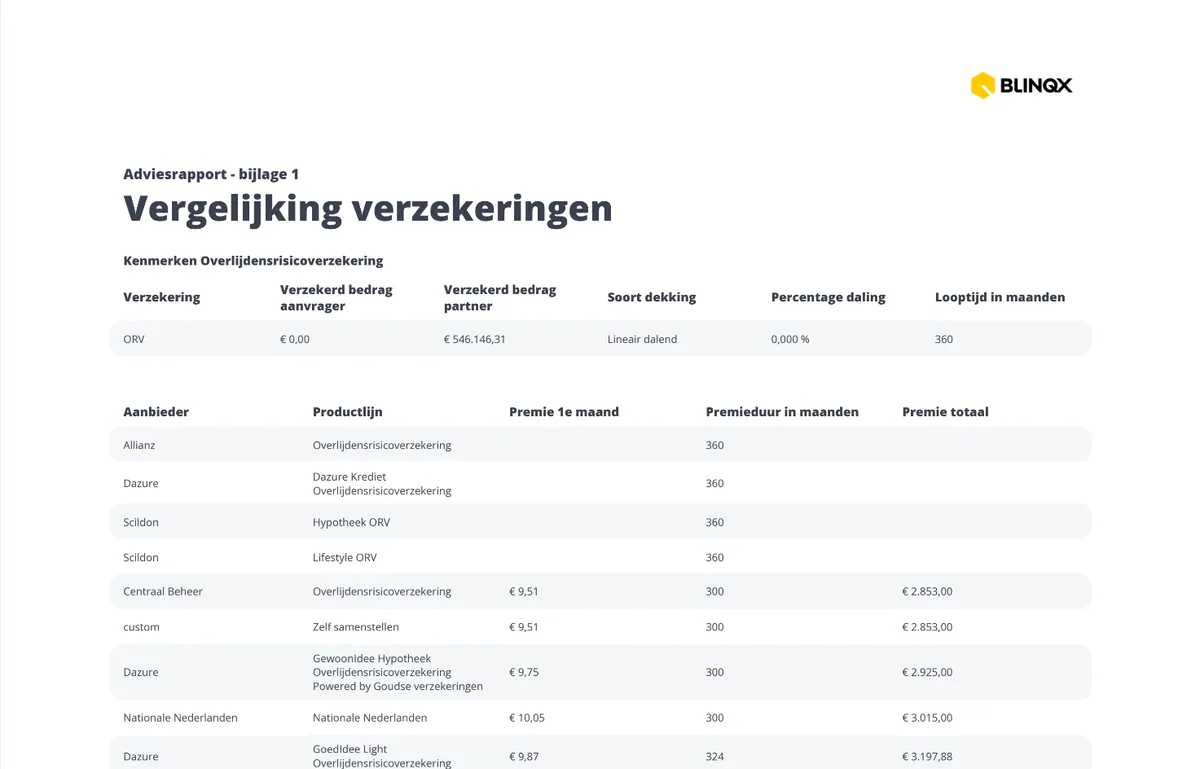Click 'Dazure Krediet Overlijdensrisicoverzekering' product cell
The height and width of the screenshot is (769, 1200).
click(382, 484)
